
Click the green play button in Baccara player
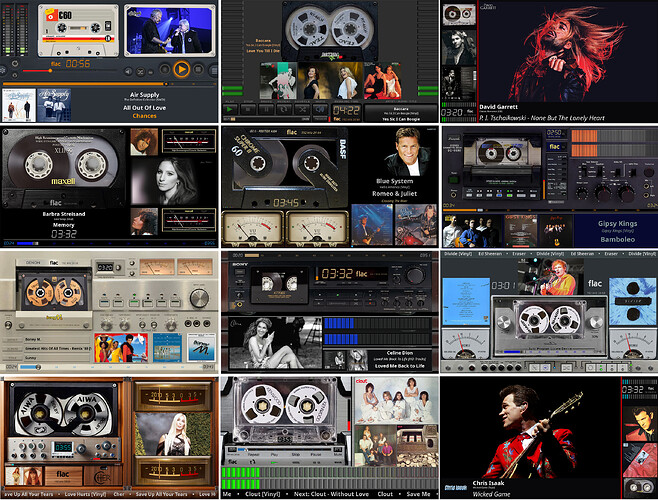230,109
